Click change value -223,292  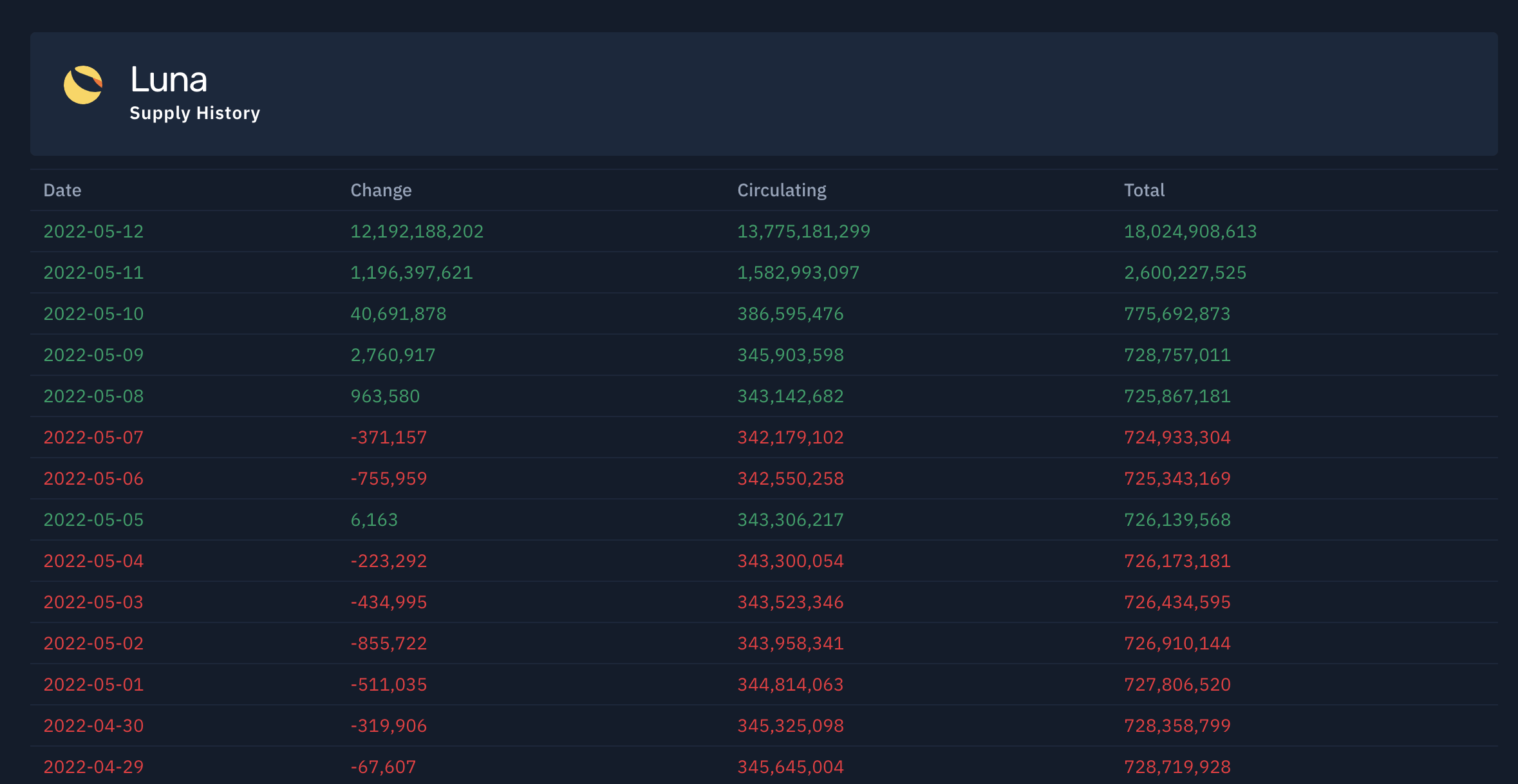coord(389,561)
